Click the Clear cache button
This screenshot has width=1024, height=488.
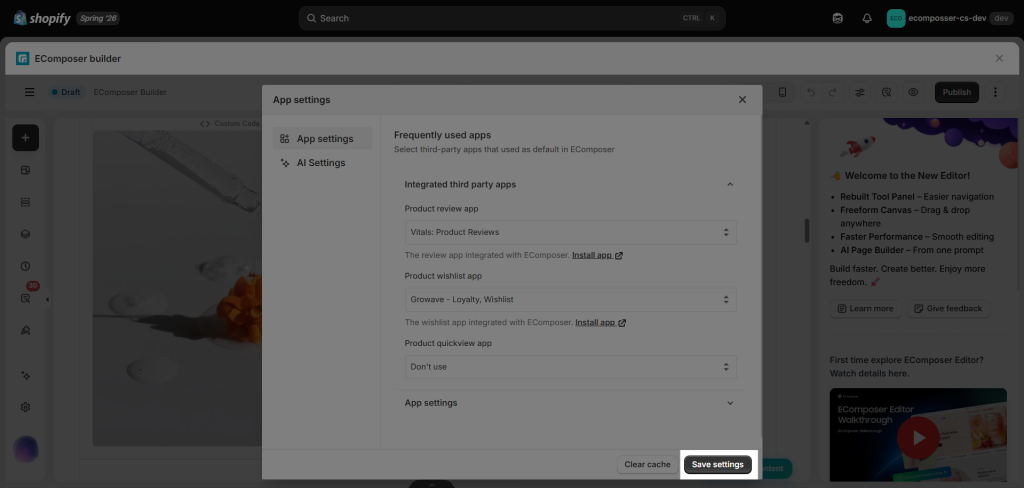pos(647,464)
